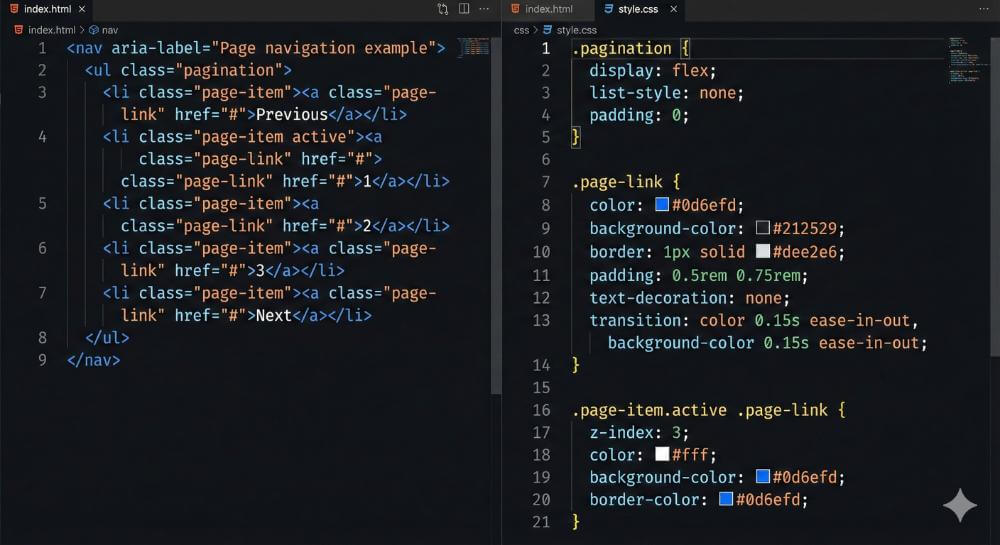The height and width of the screenshot is (545, 1000).
Task: Close the style.css tab
Action: [673, 9]
